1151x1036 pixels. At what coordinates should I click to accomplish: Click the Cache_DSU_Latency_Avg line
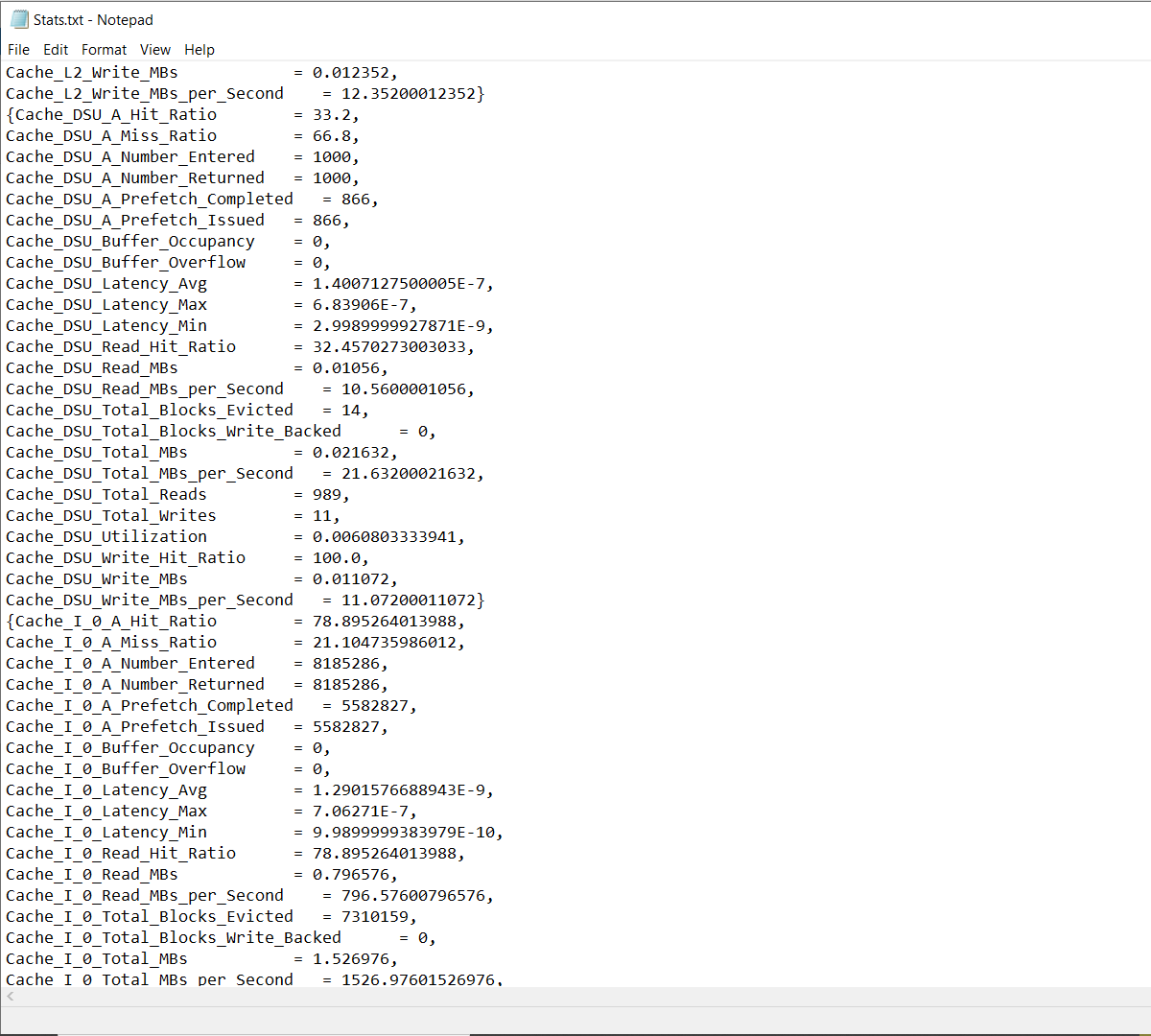[x=249, y=284]
